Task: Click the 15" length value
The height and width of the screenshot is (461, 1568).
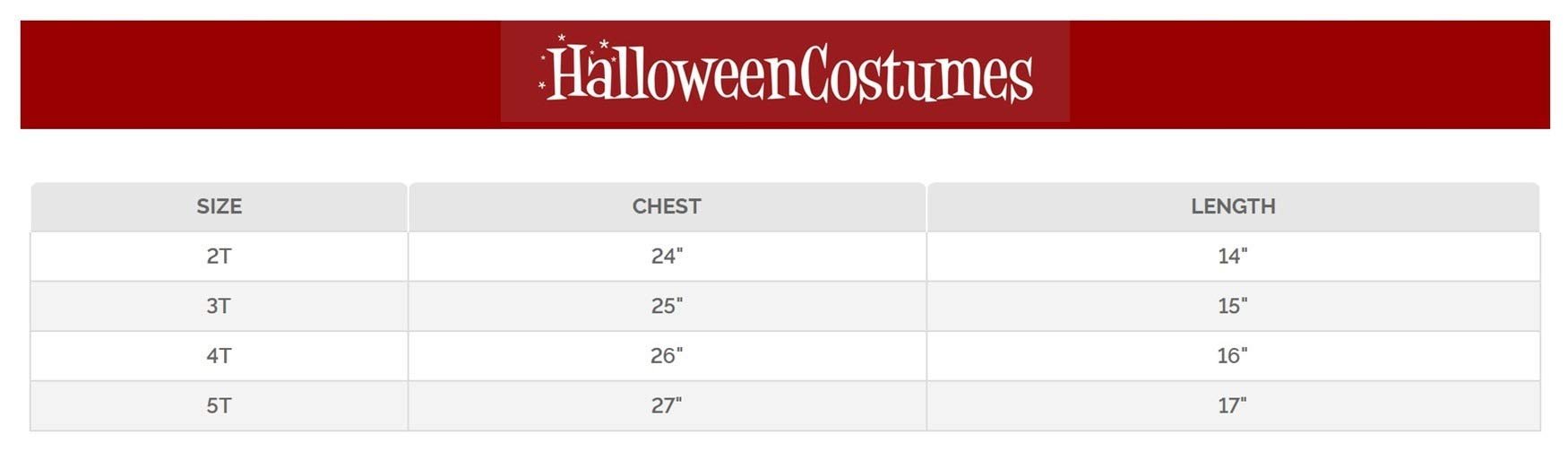Action: (1233, 306)
